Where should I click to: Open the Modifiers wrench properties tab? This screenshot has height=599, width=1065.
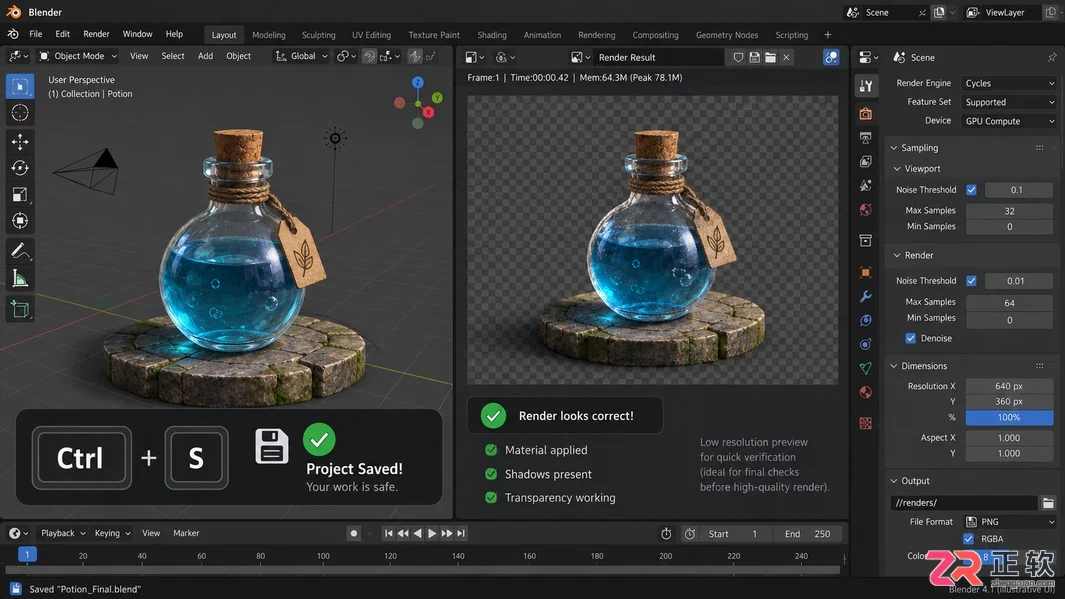(865, 297)
